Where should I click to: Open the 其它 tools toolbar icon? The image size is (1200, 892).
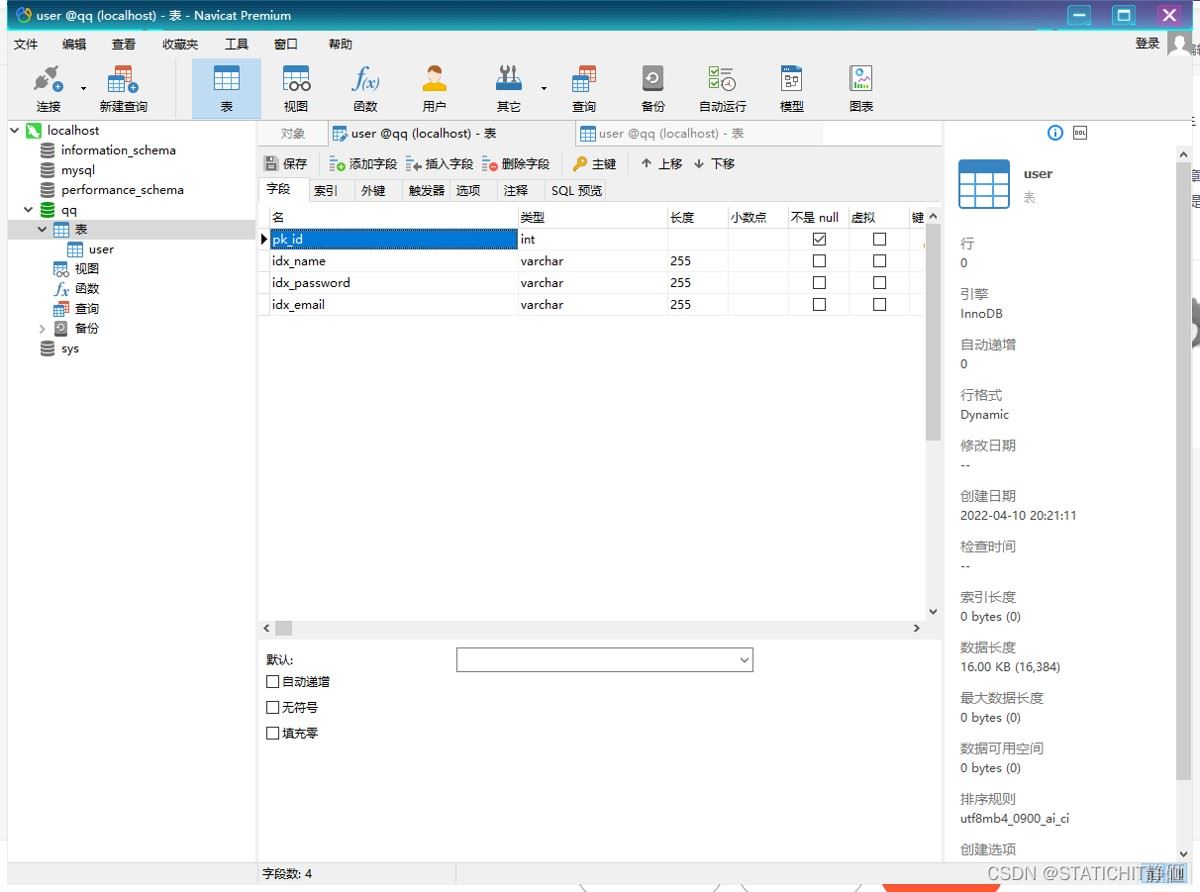tap(509, 89)
